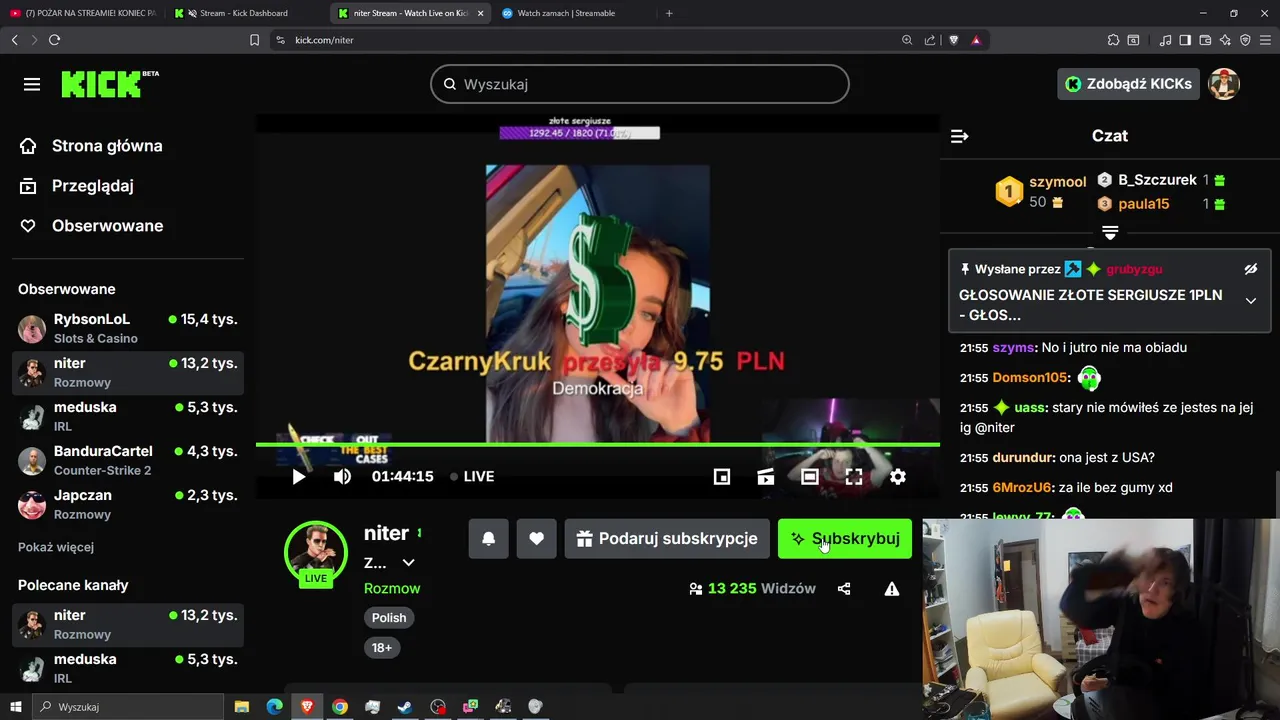Open the browser extensions puzzle icon

tap(1113, 40)
